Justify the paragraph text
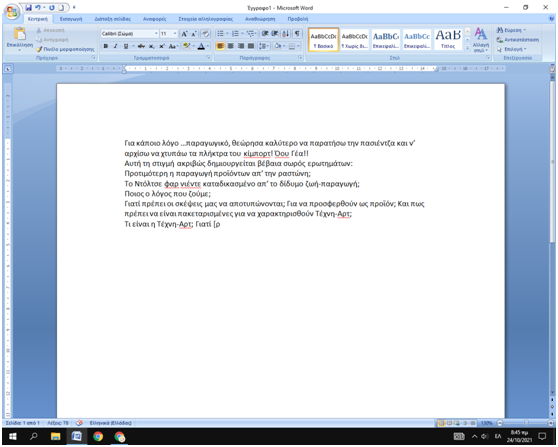Viewport: 558px width, 447px height. pos(251,46)
